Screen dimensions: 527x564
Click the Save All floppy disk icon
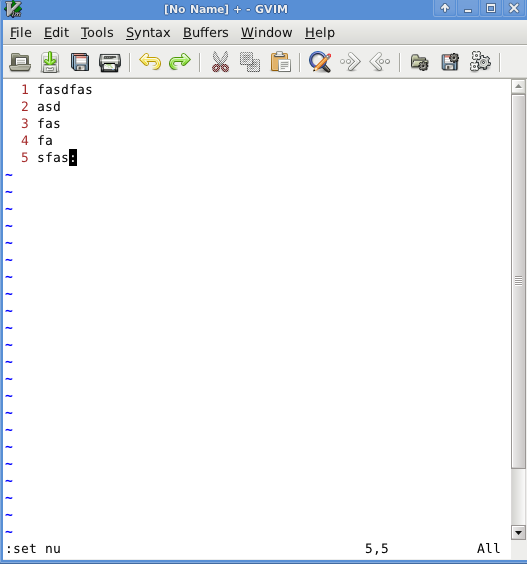(x=80, y=62)
